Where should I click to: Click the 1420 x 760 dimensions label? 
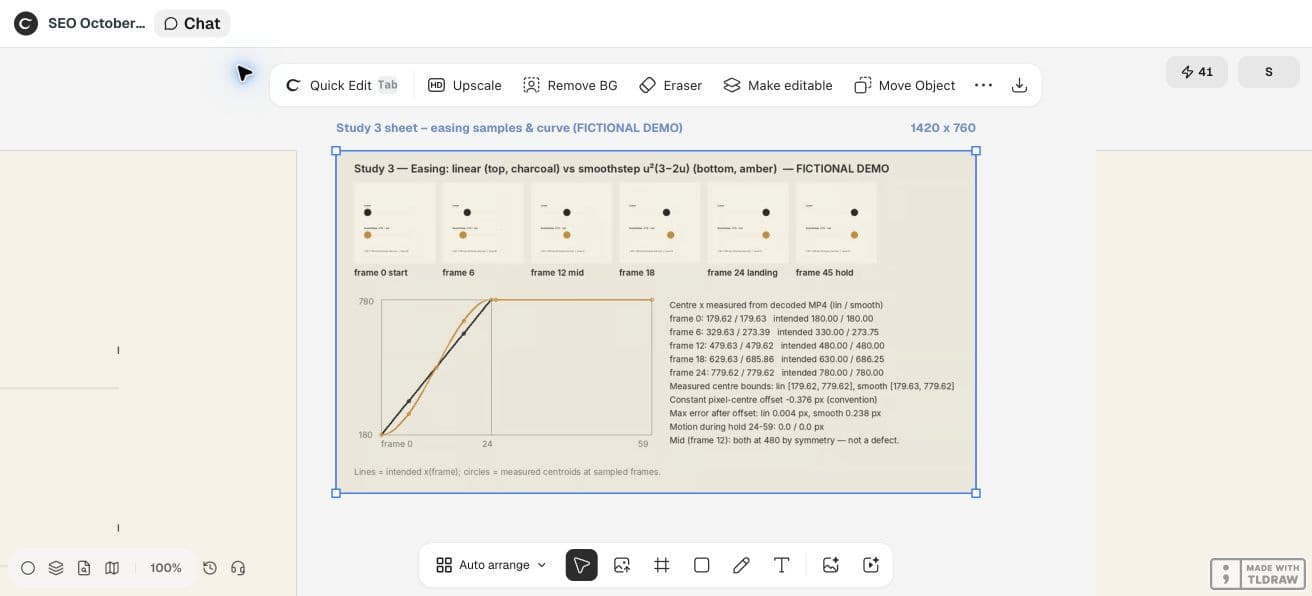pyautogui.click(x=943, y=128)
